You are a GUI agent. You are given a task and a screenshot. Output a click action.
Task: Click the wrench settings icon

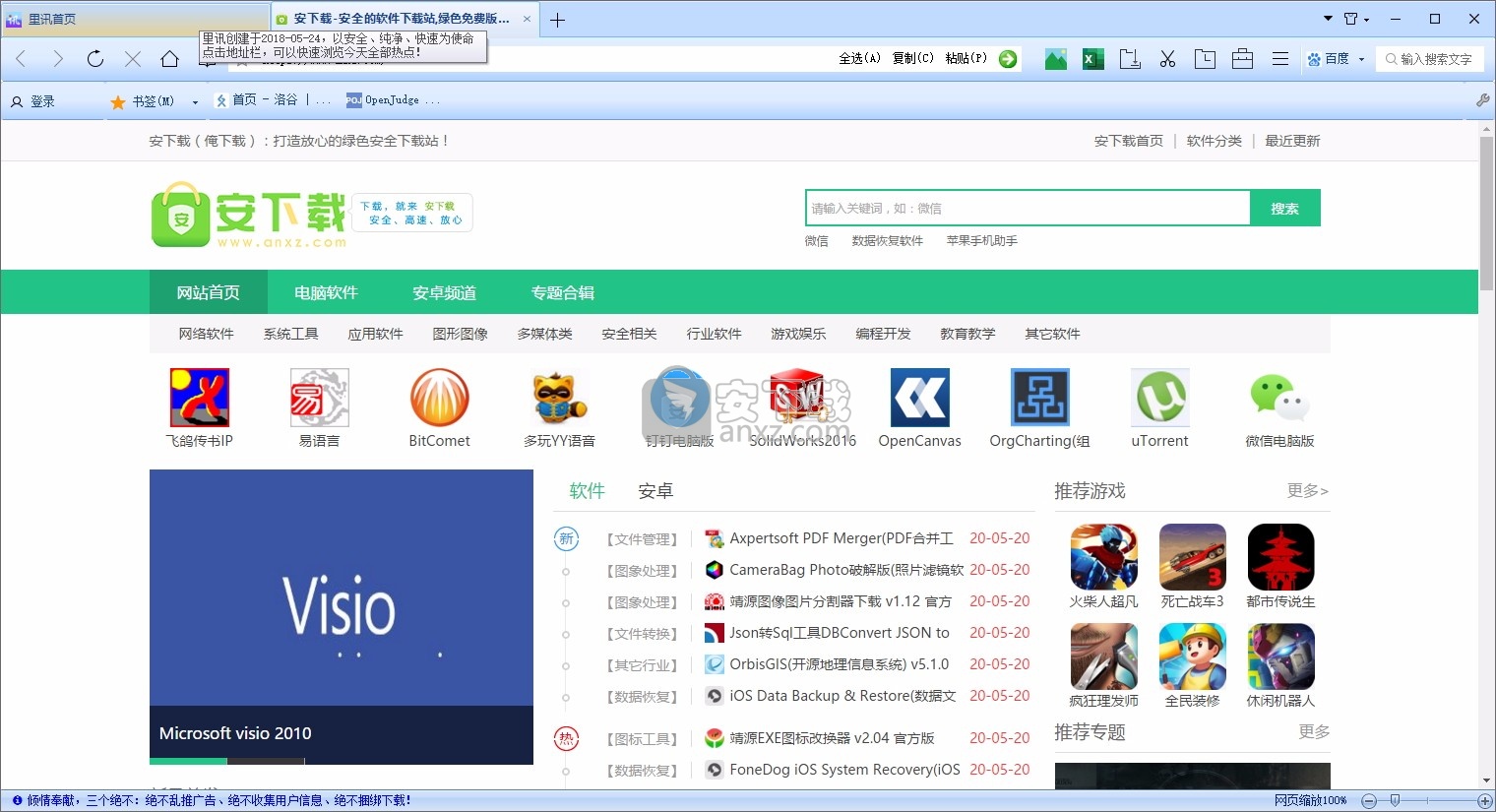pos(1482,100)
